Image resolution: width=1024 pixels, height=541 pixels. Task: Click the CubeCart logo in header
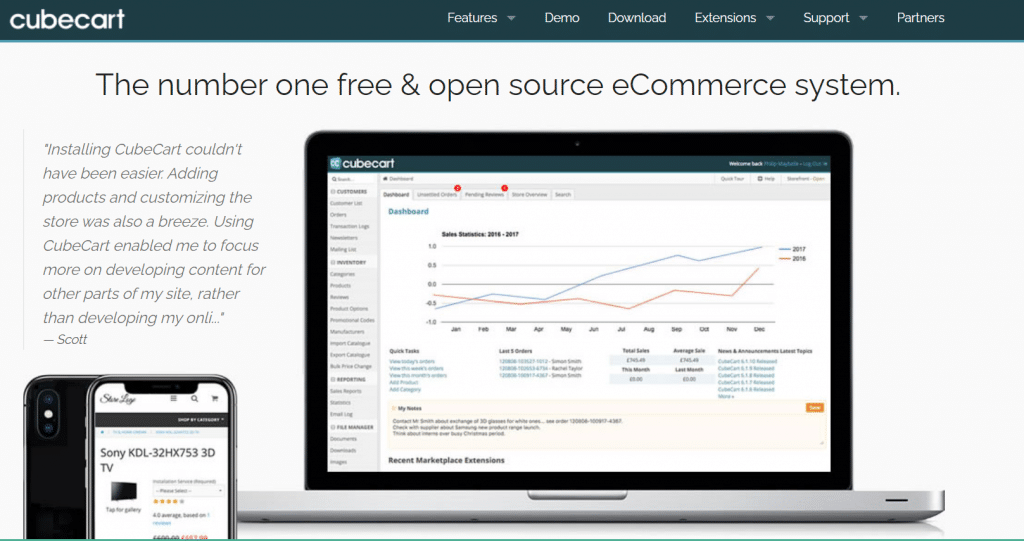(67, 18)
